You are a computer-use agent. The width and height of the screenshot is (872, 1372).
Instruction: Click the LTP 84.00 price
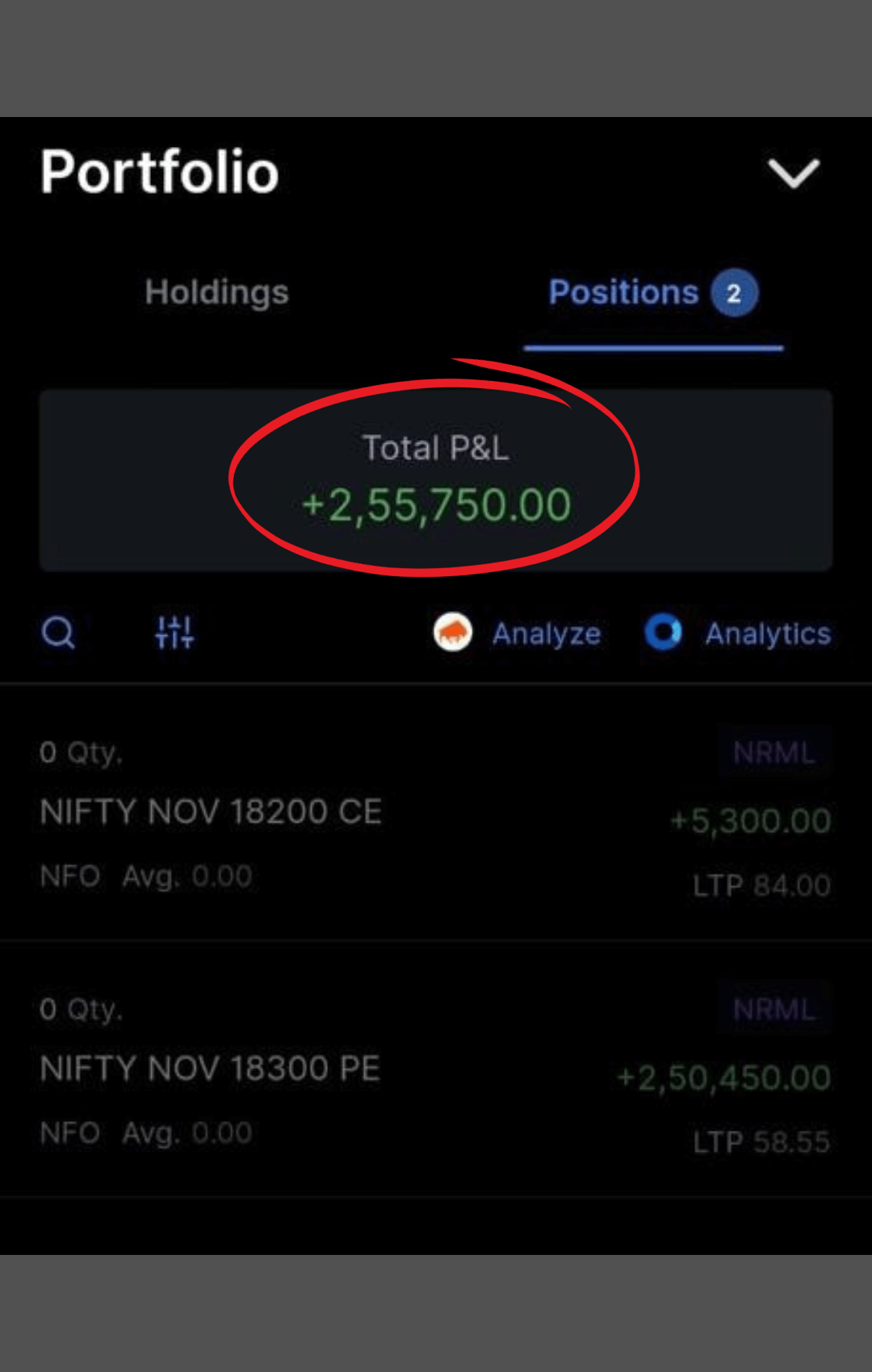(761, 885)
